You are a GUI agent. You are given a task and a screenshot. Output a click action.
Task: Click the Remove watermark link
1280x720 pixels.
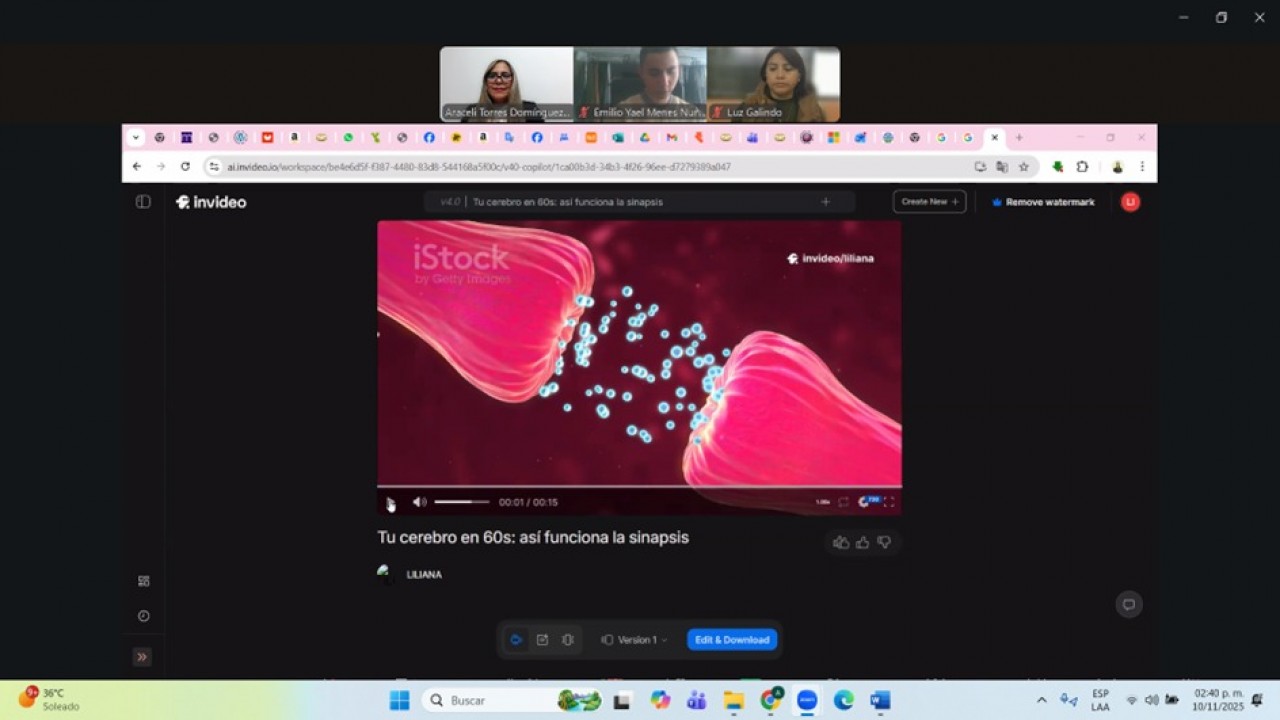[x=1043, y=201]
